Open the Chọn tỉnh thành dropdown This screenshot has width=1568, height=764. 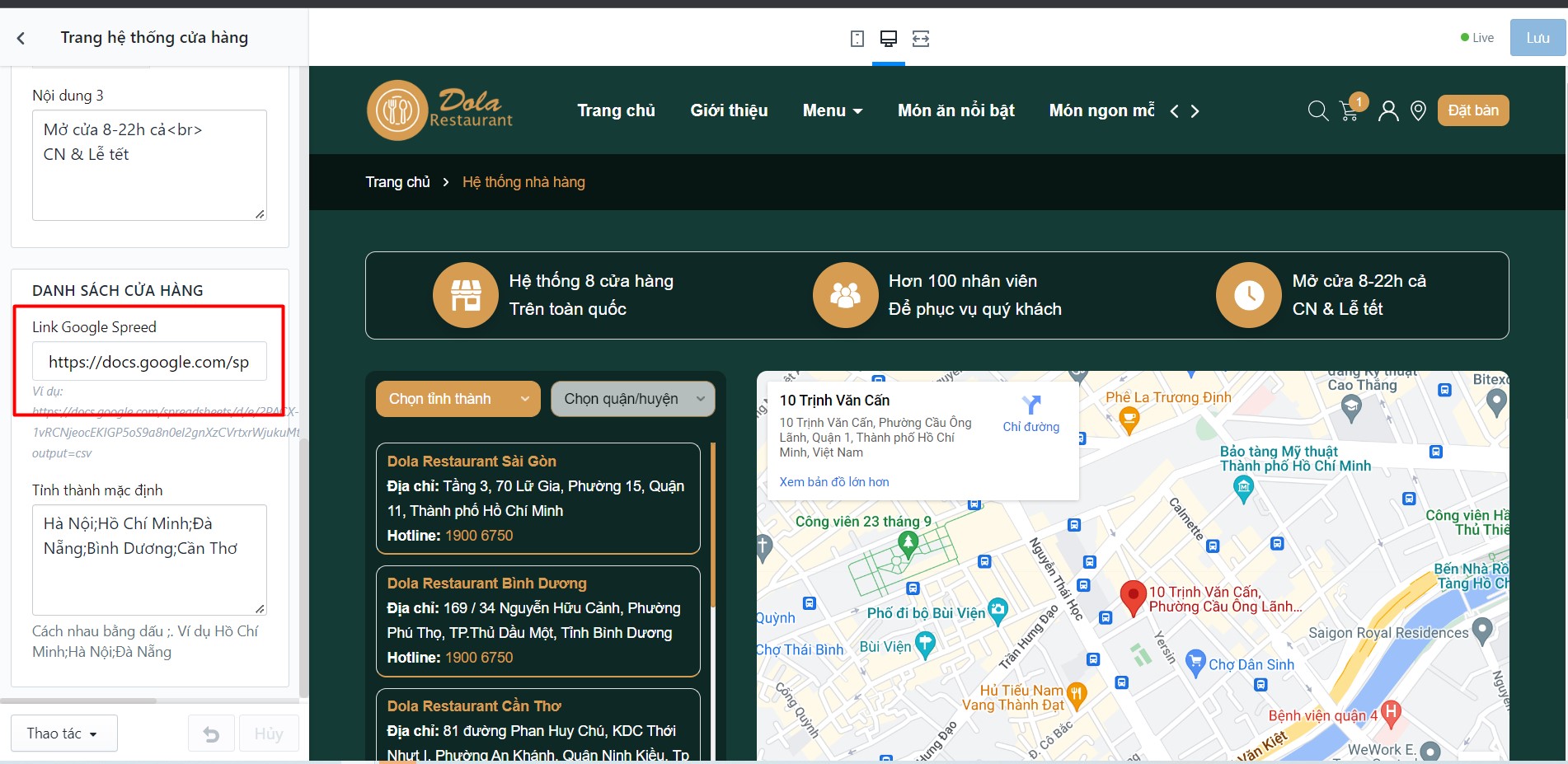(x=458, y=399)
